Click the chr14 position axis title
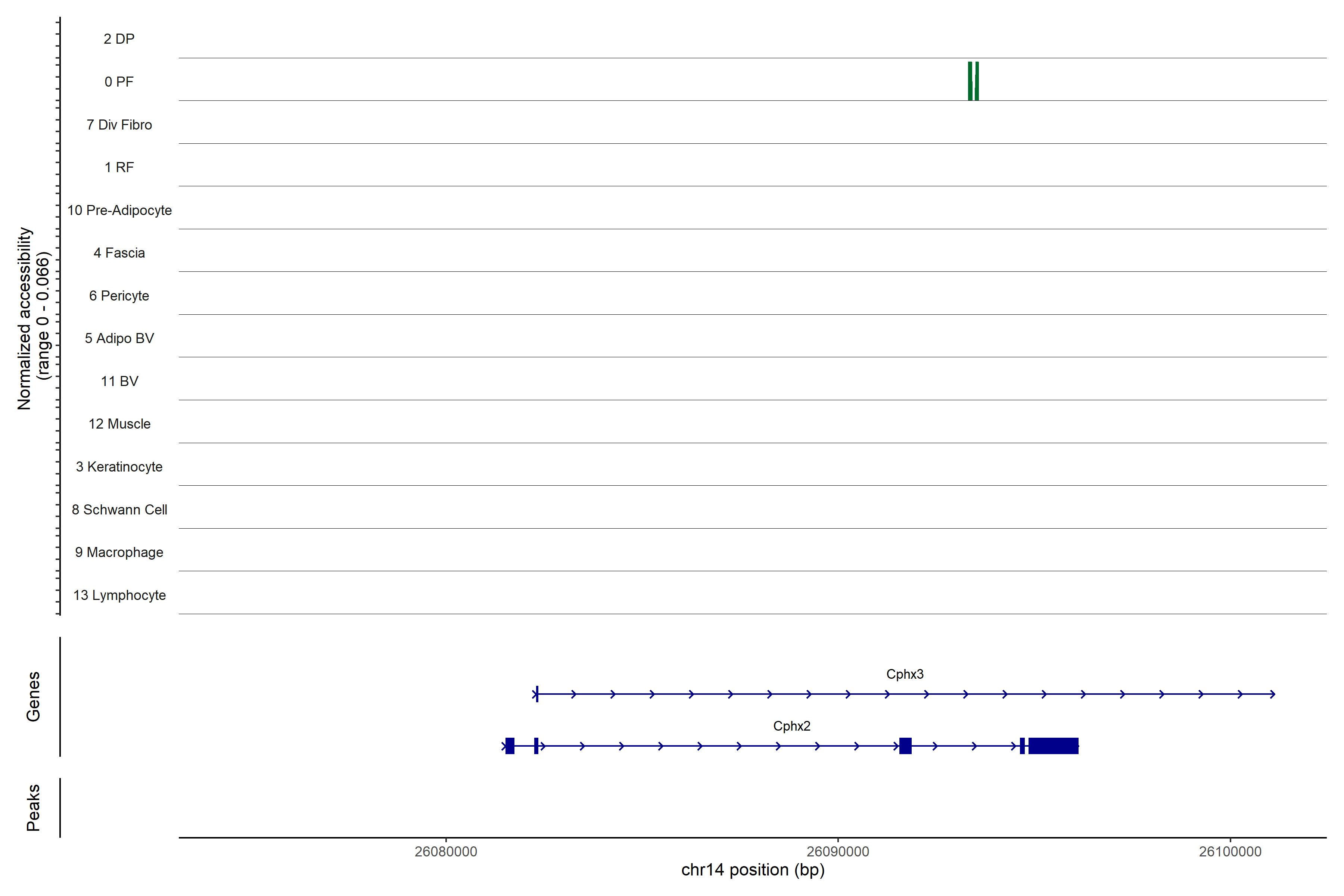Screen dimensions: 1344x896 tap(753, 870)
